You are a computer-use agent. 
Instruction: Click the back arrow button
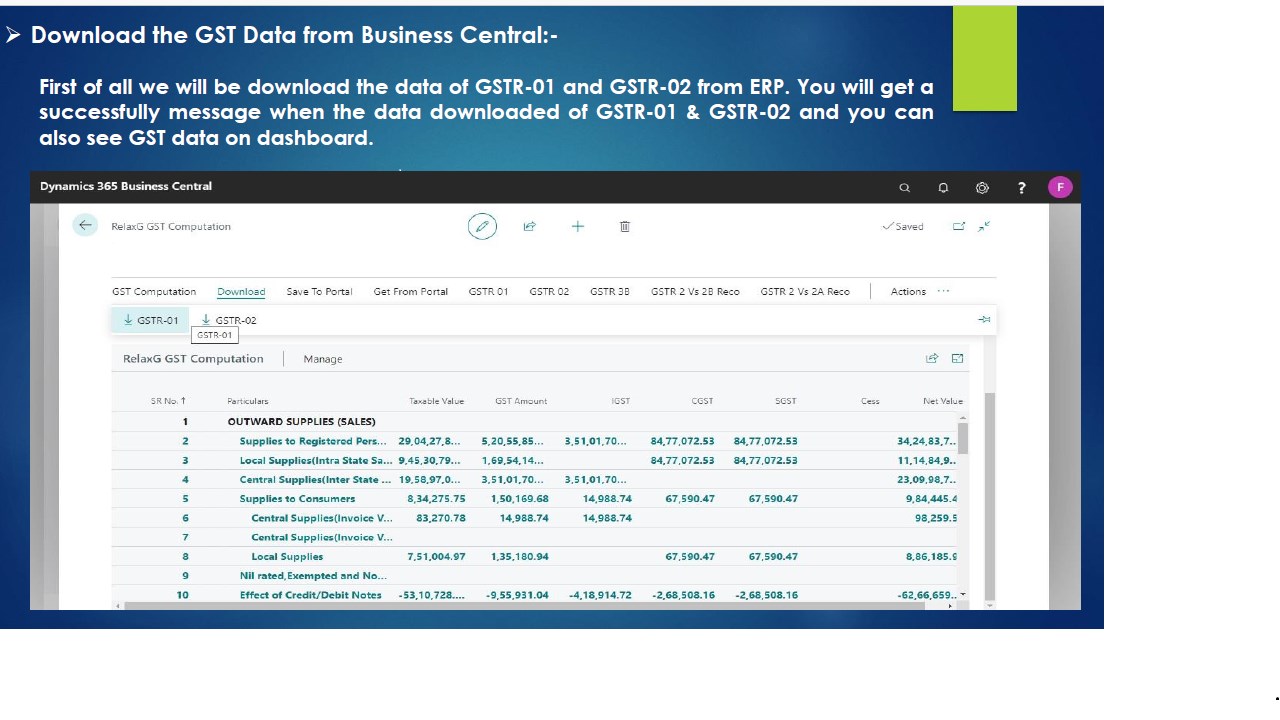(x=85, y=225)
